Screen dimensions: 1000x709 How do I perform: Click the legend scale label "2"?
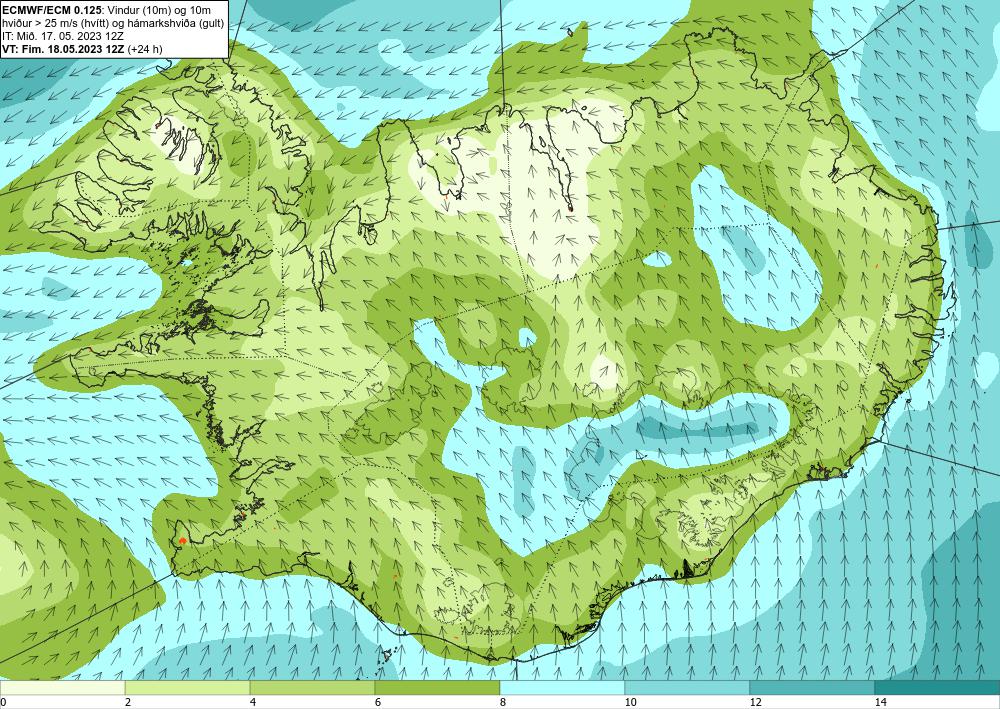tap(128, 702)
